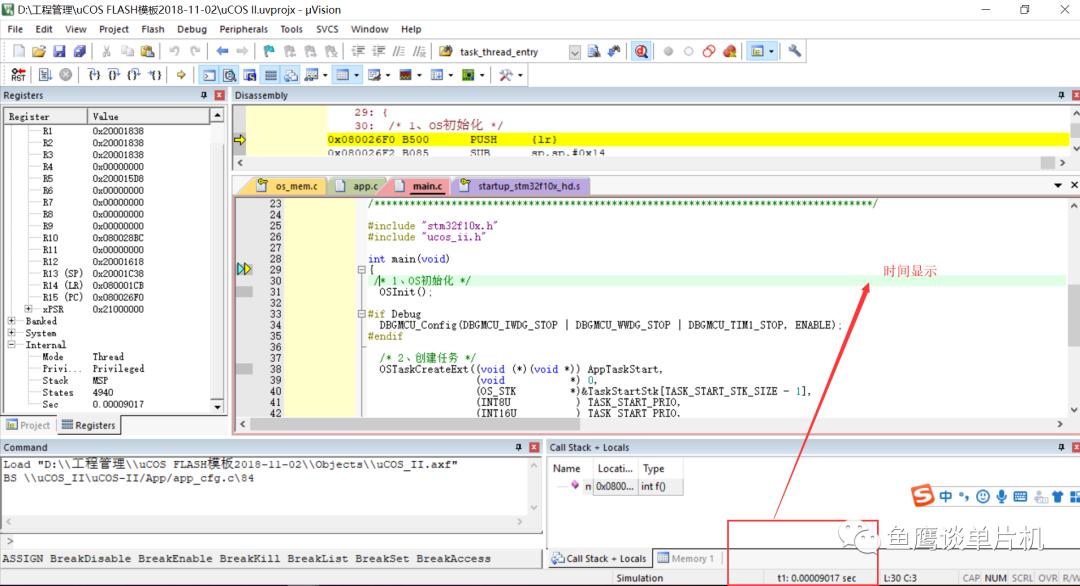Open the Sogou emoji panel

(983, 496)
